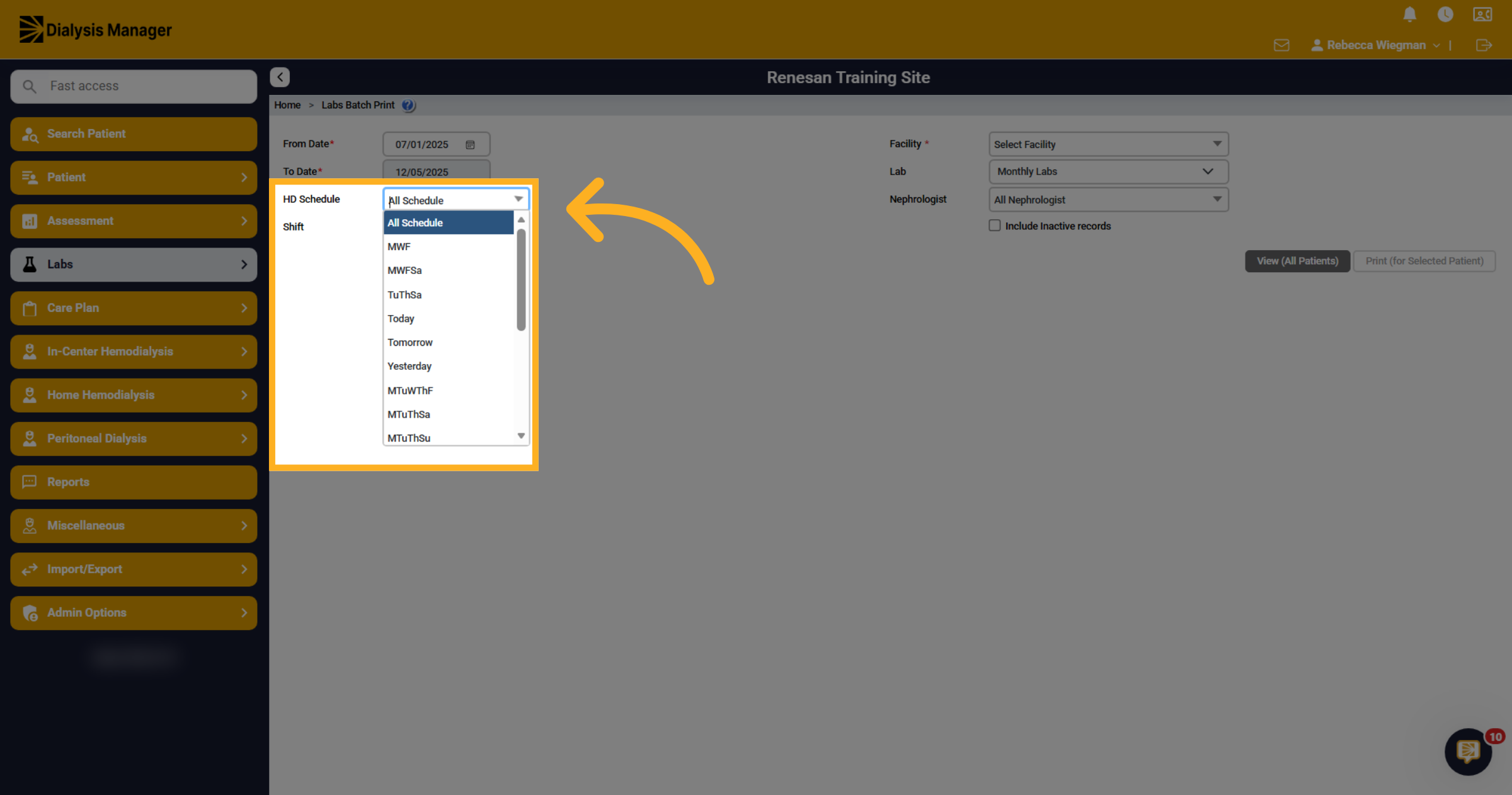Open the clock history icon

1445,14
